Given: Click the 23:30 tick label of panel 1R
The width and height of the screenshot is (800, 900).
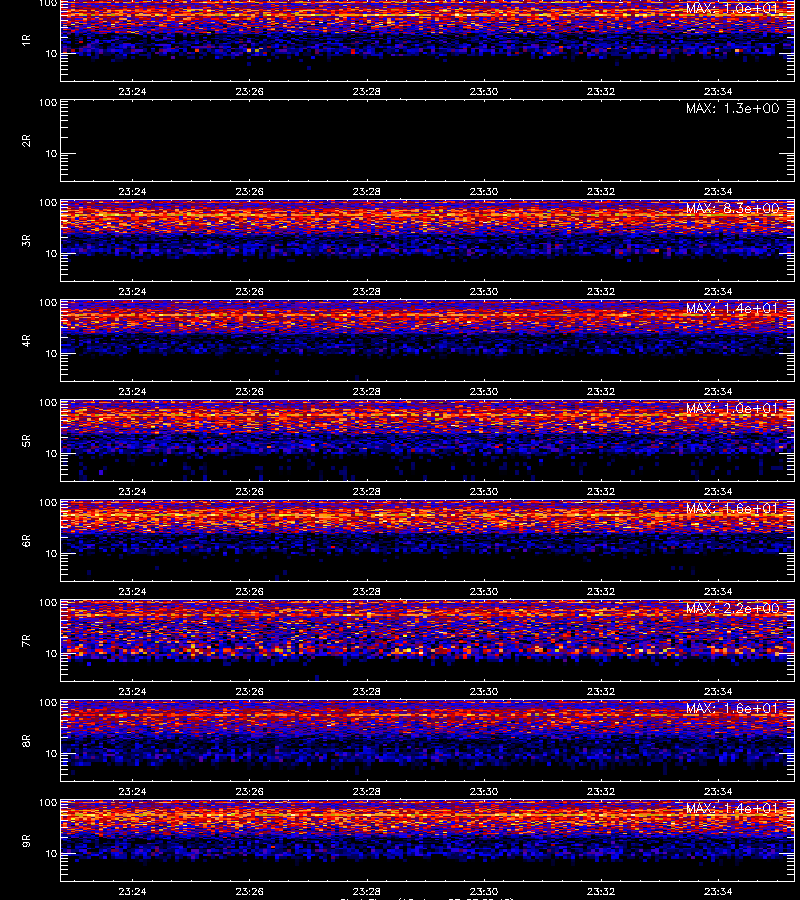Looking at the screenshot, I should click(484, 91).
